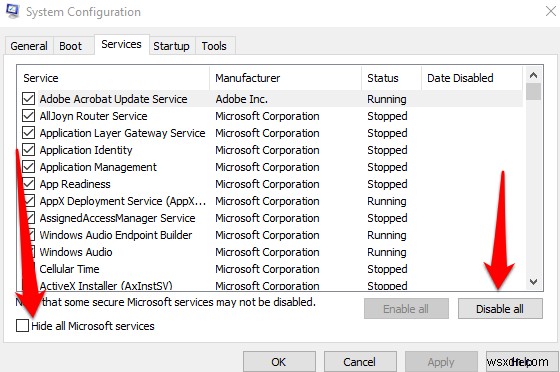Click Running status of Adobe Acrobat Update
This screenshot has width=560, height=372.
tap(387, 99)
